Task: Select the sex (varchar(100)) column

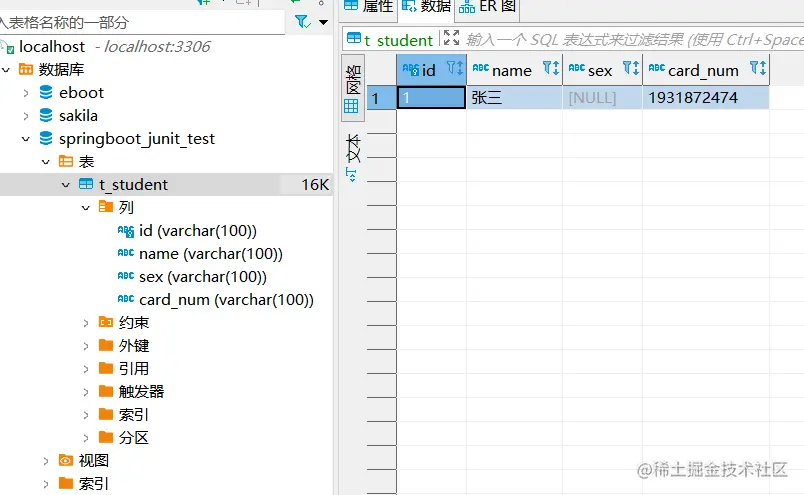Action: click(203, 277)
